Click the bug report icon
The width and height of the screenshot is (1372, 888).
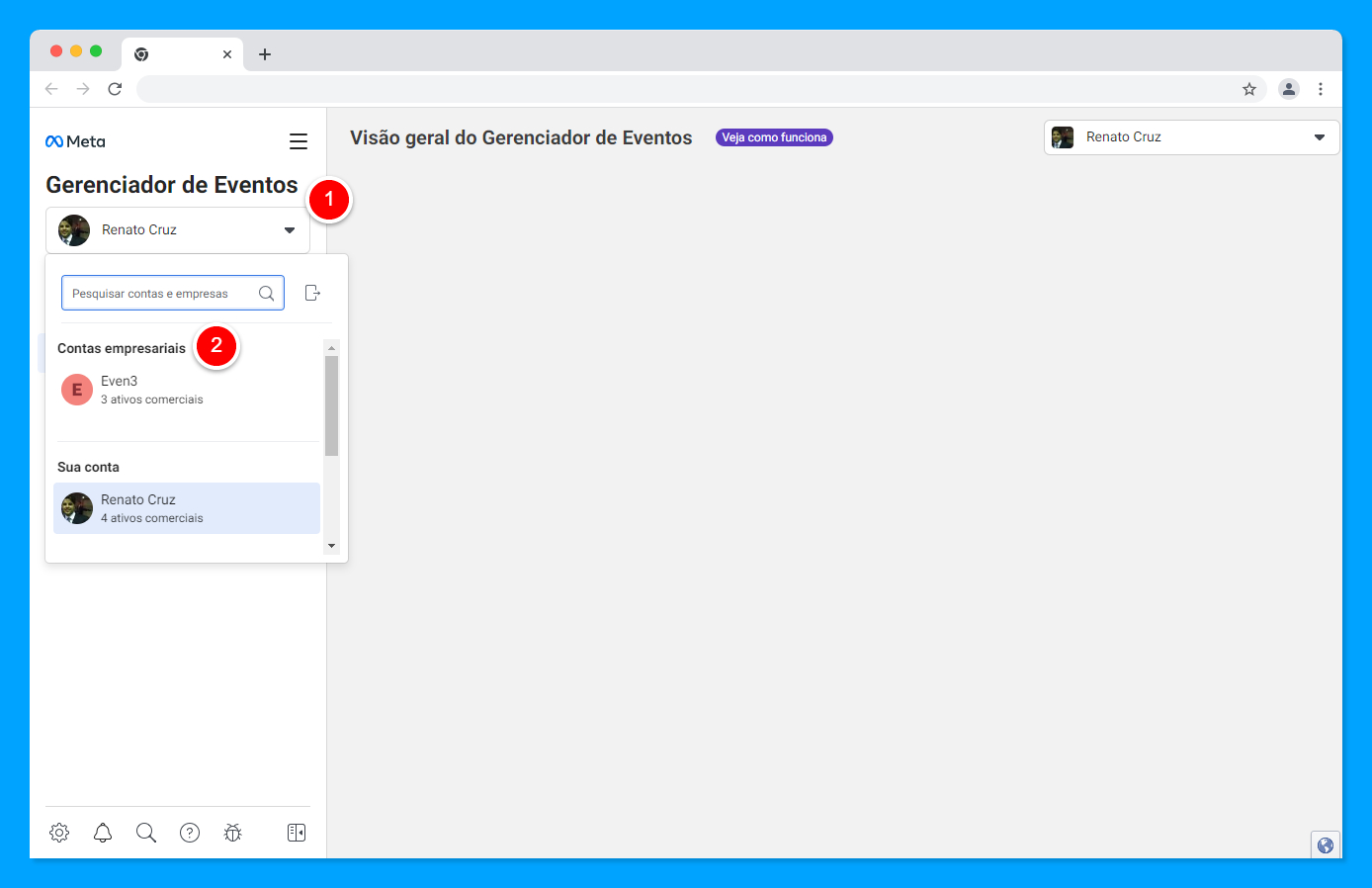[233, 833]
